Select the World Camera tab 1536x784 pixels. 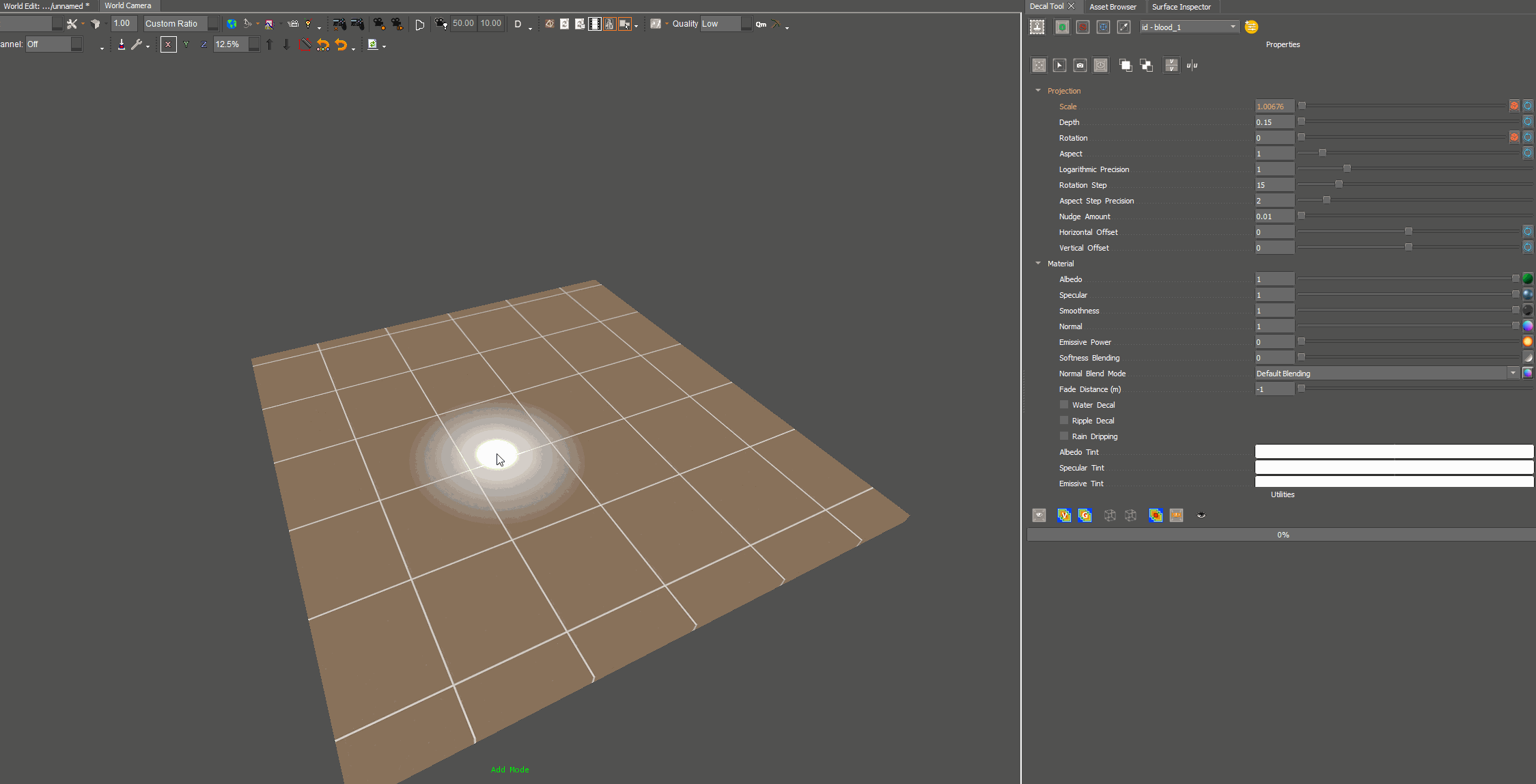128,5
